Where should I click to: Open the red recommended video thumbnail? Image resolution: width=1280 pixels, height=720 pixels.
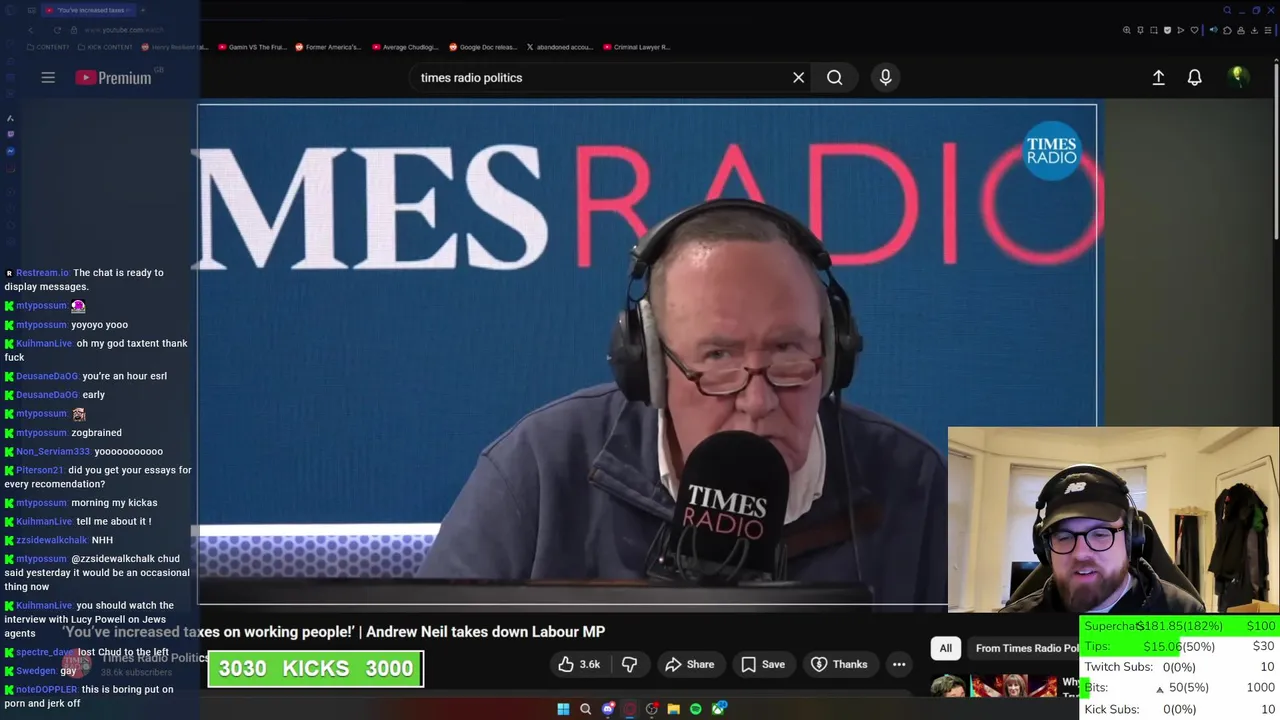(x=1014, y=686)
